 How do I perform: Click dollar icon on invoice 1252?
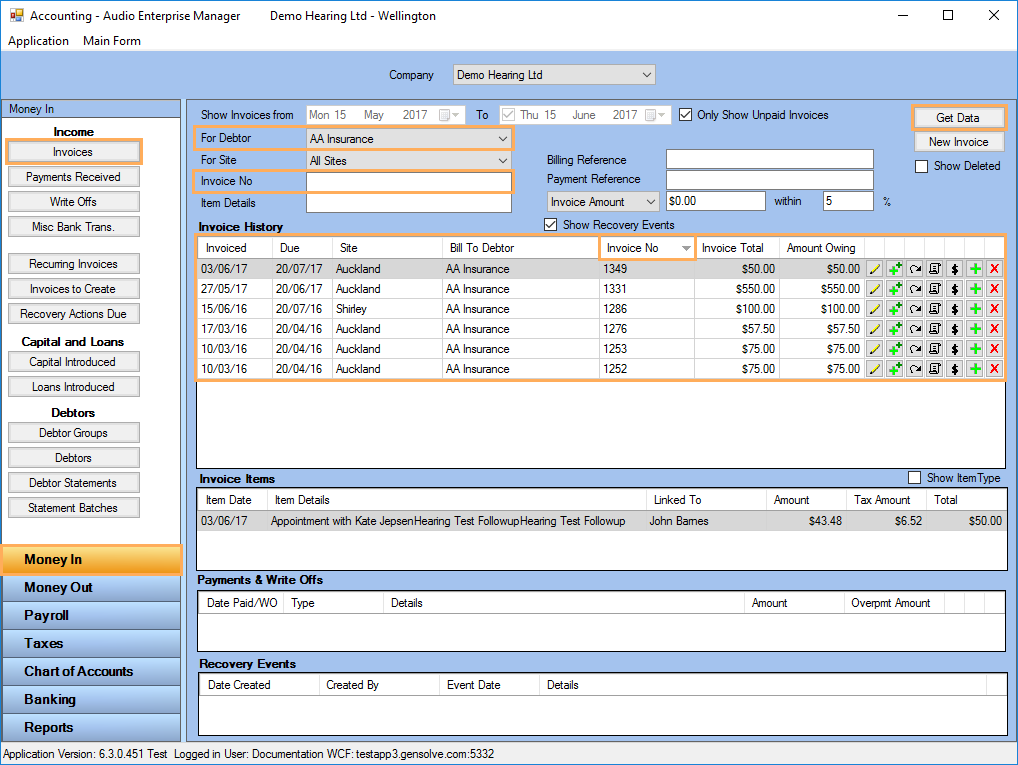(954, 370)
